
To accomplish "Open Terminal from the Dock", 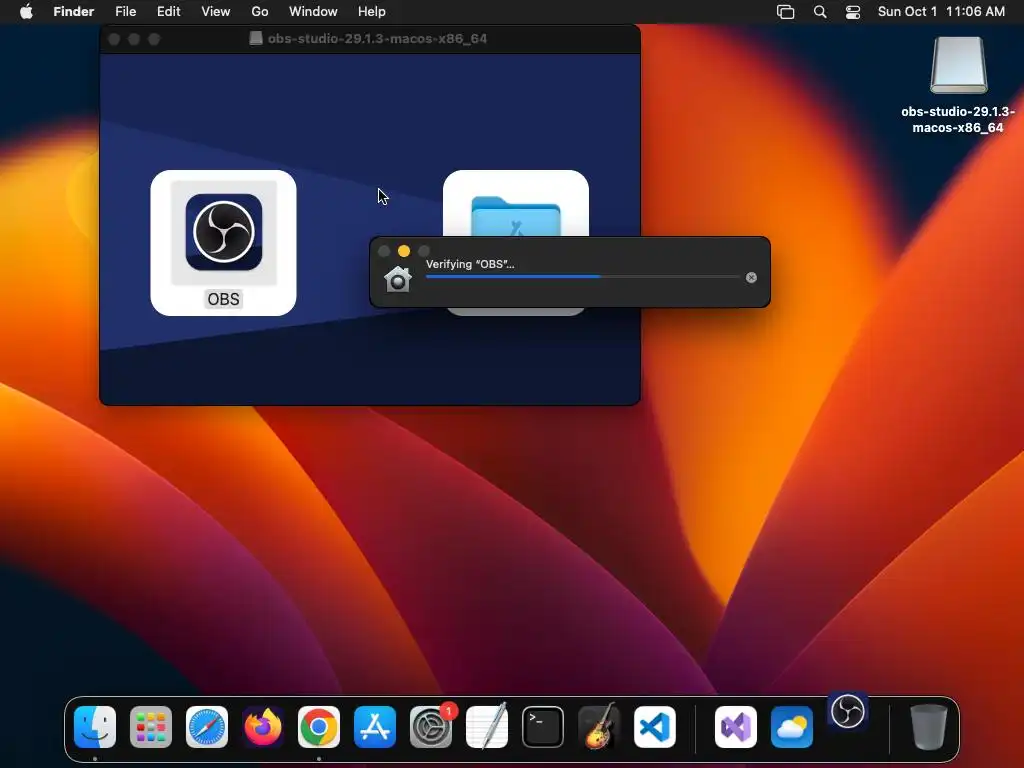I will point(543,727).
